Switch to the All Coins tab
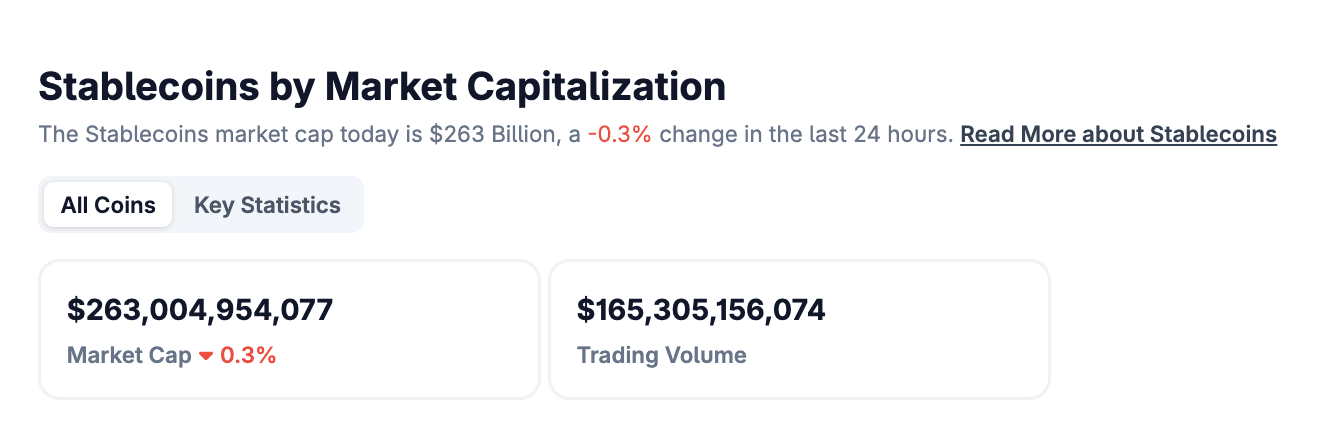 click(x=108, y=205)
